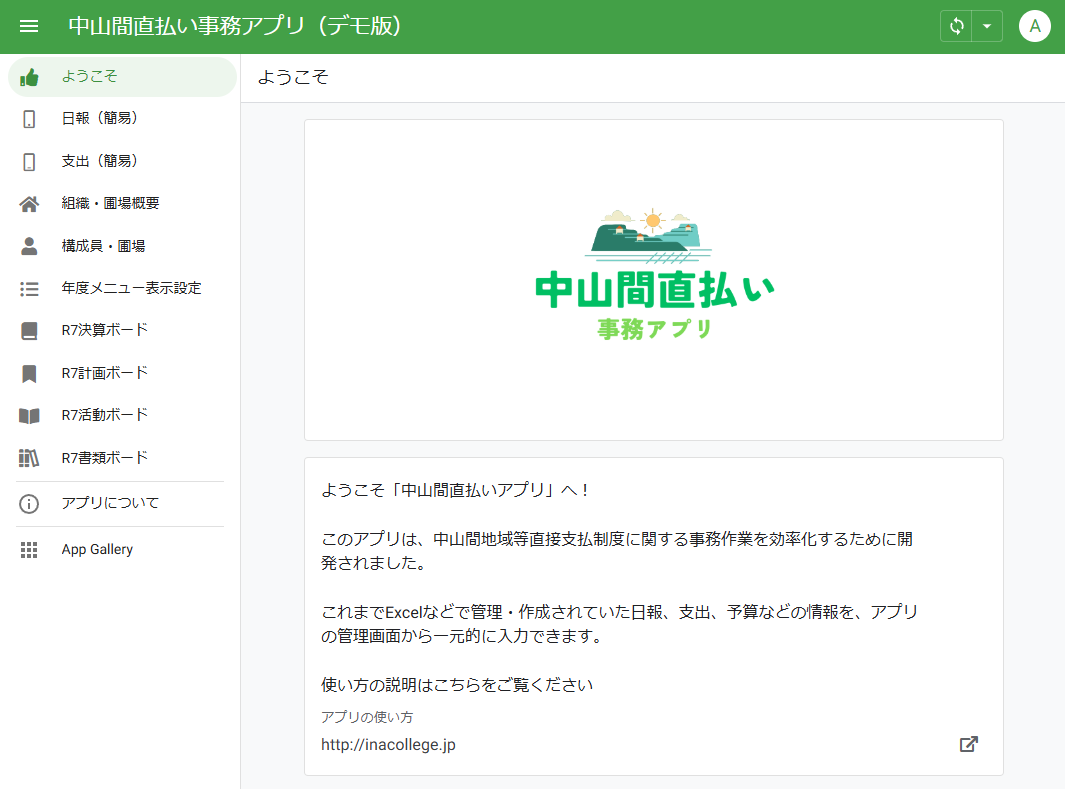Open R7計画ボード

click(122, 373)
